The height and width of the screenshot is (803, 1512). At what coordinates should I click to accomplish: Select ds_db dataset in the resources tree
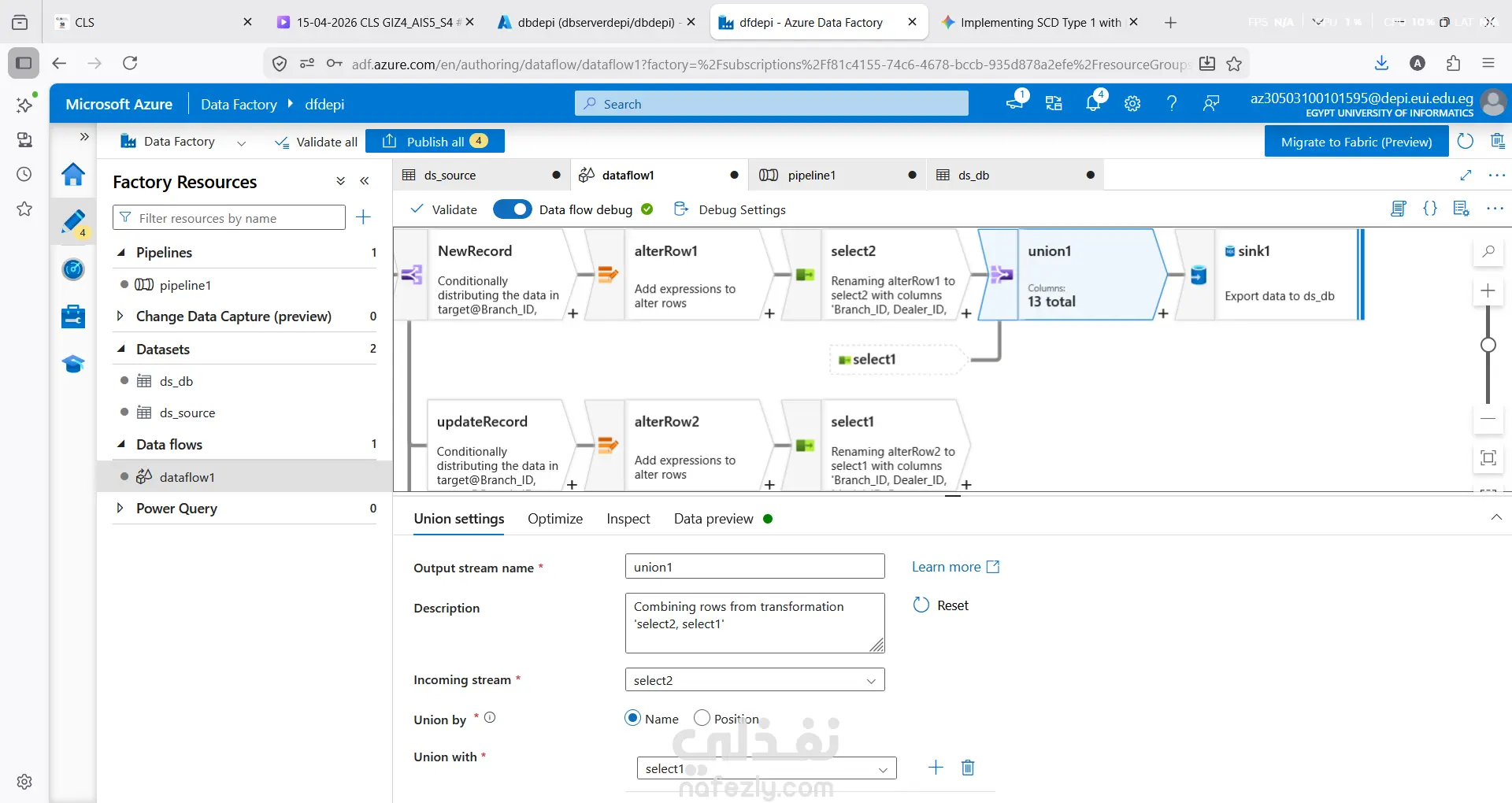[x=176, y=381]
